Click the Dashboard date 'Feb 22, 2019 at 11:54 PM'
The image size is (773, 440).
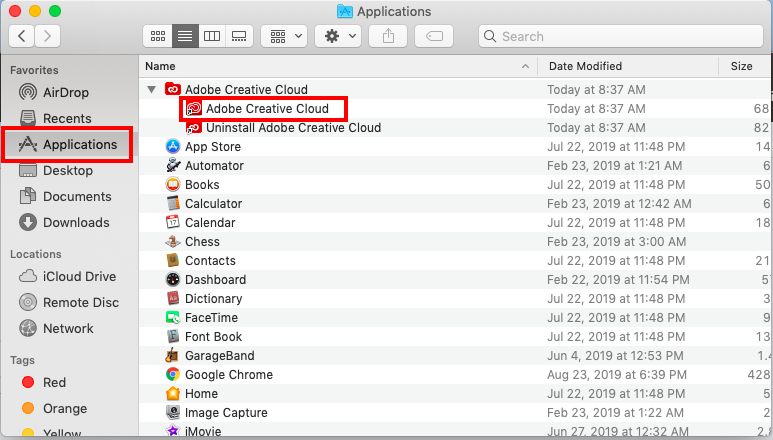(618, 280)
